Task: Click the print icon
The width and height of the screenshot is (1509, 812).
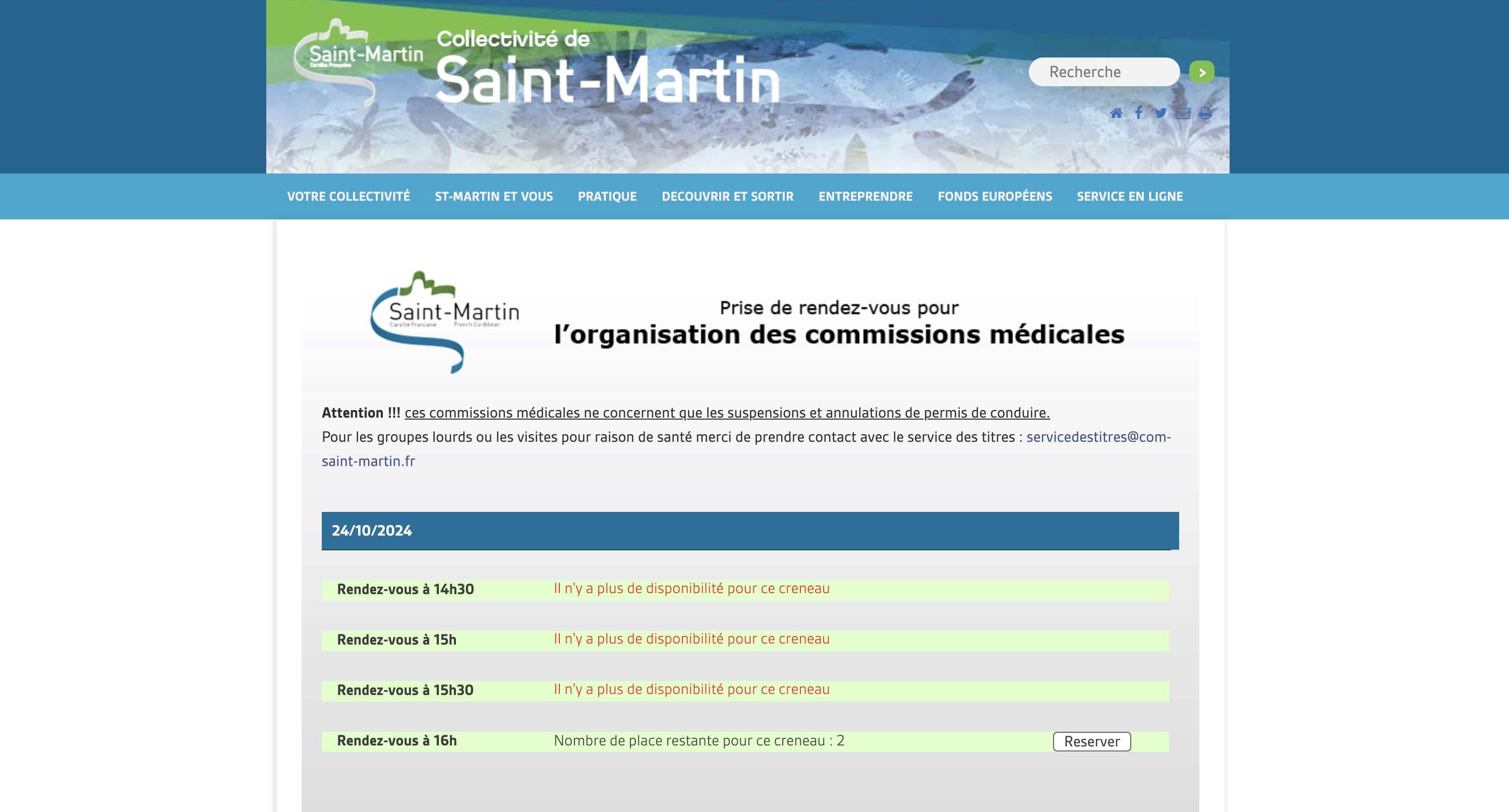Action: tap(1204, 113)
